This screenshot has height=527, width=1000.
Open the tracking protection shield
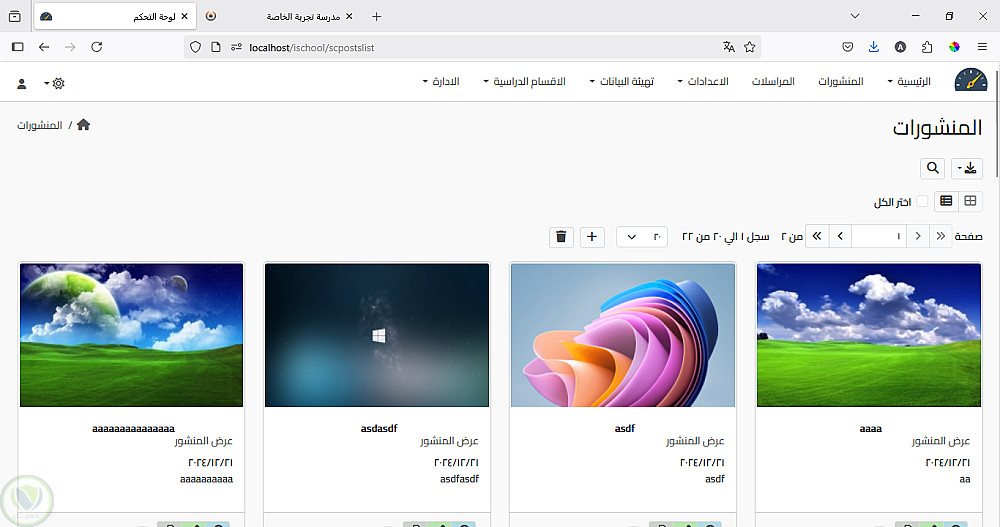pos(196,47)
